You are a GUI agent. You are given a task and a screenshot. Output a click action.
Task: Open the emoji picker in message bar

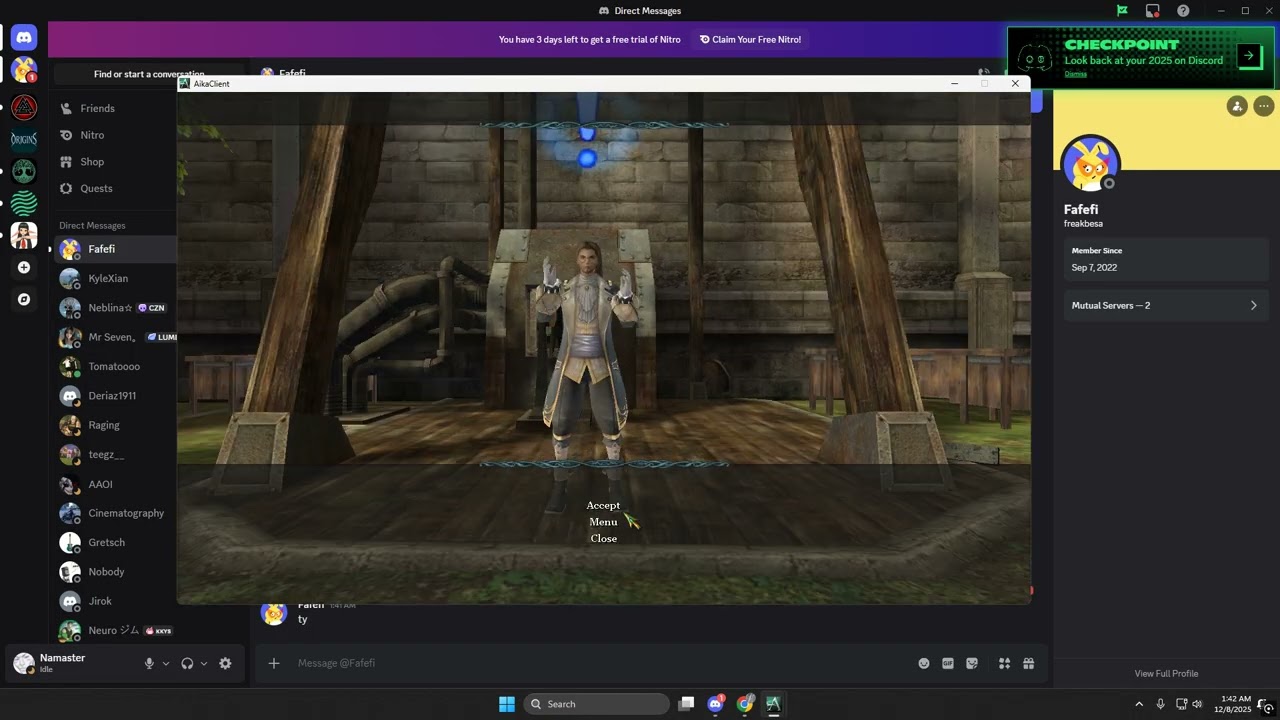click(923, 663)
